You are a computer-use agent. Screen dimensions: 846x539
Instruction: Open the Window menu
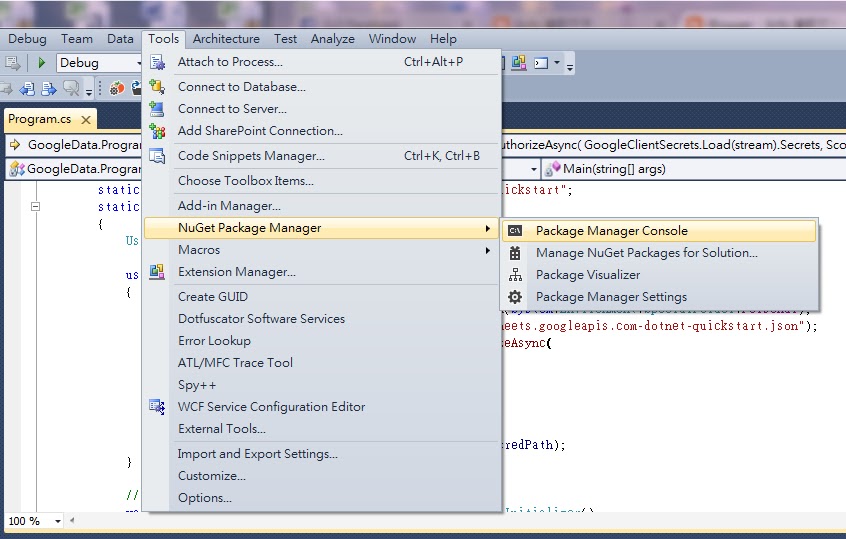[392, 39]
